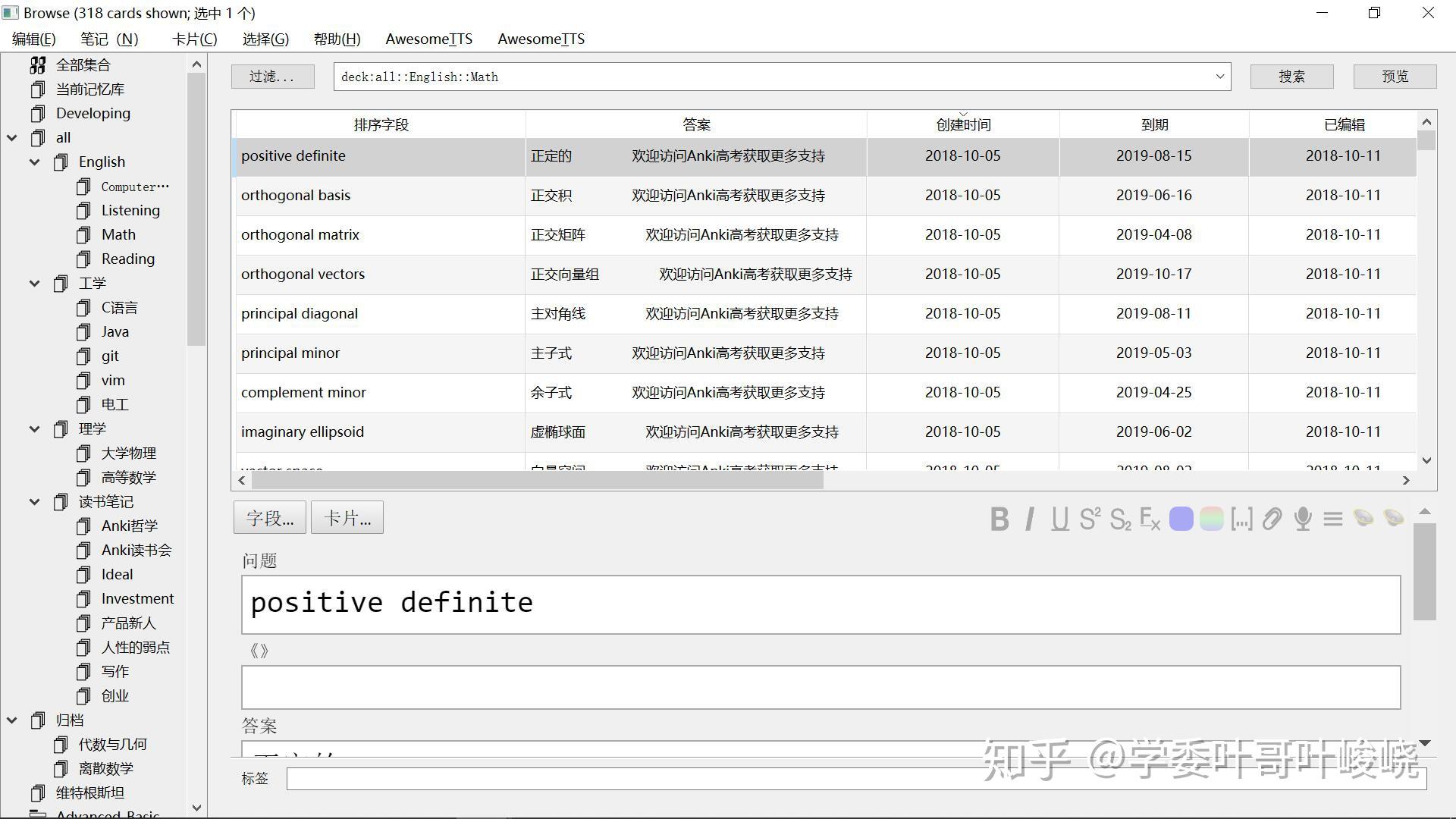Select the Investment deck
The height and width of the screenshot is (819, 1456).
click(137, 599)
